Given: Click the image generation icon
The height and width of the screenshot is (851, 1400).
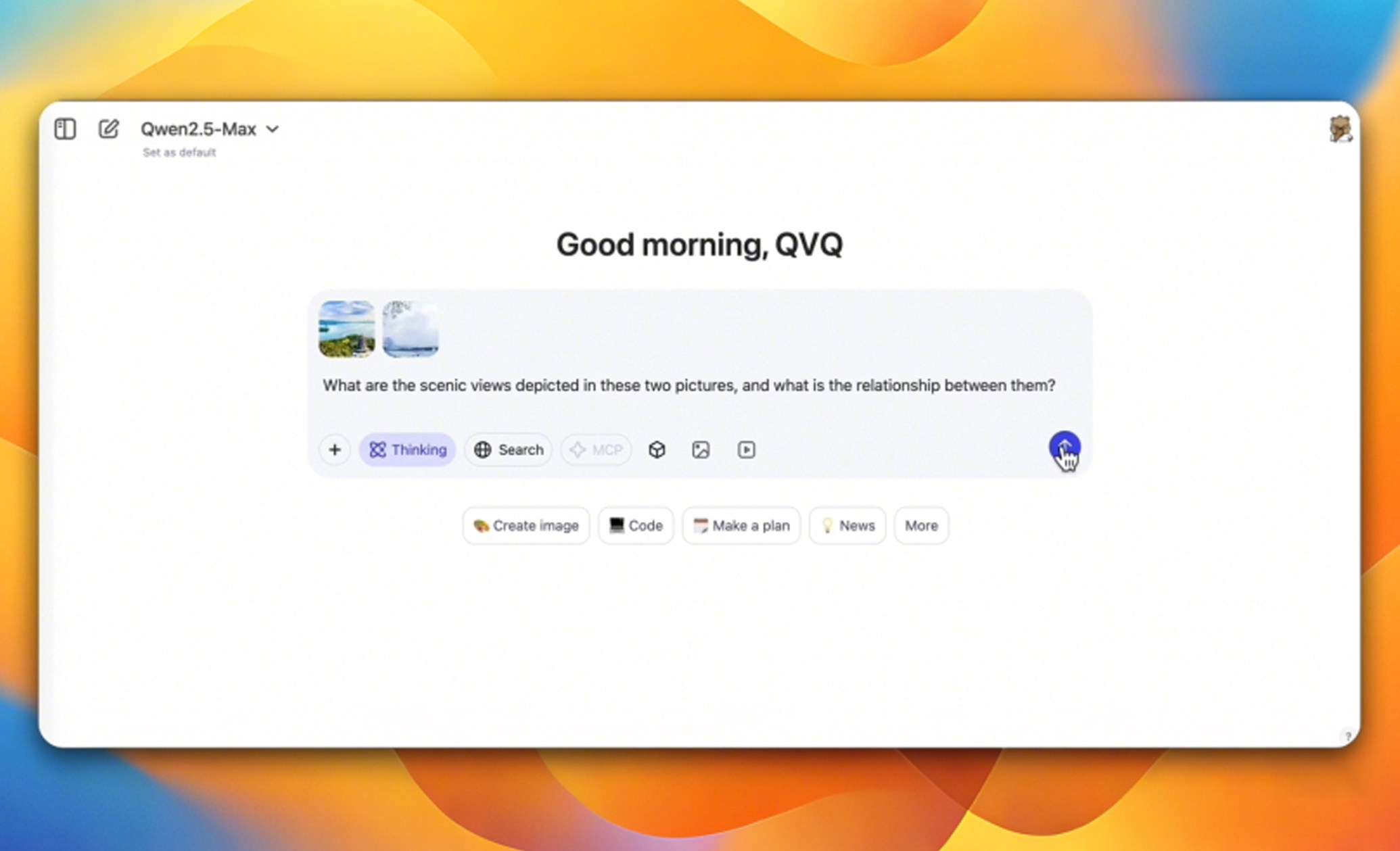Looking at the screenshot, I should click(x=701, y=449).
